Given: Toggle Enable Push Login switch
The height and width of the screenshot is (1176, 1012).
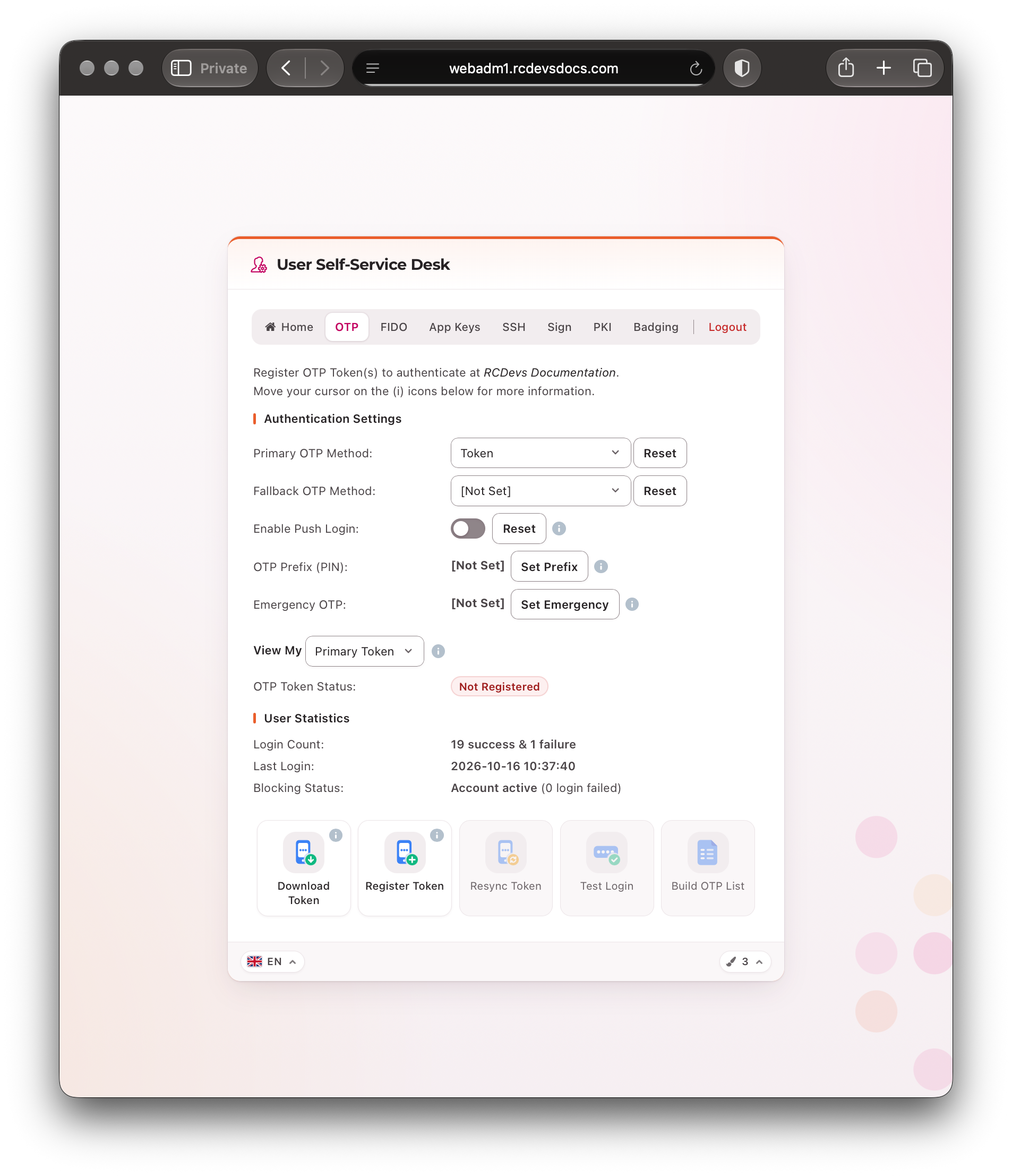Looking at the screenshot, I should coord(467,529).
